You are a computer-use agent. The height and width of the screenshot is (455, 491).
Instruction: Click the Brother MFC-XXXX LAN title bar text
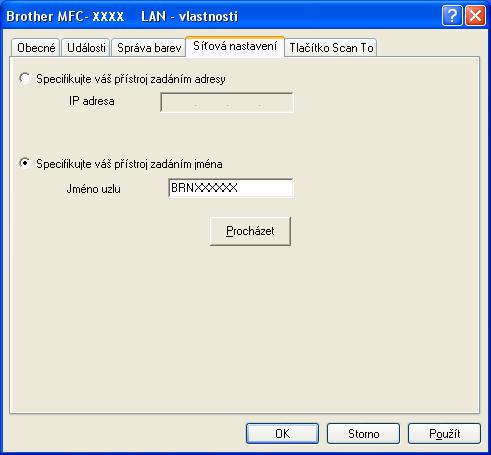pos(122,16)
